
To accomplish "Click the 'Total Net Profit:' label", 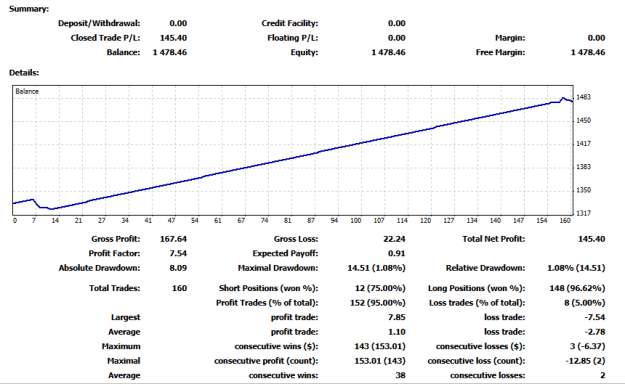I will [493, 239].
